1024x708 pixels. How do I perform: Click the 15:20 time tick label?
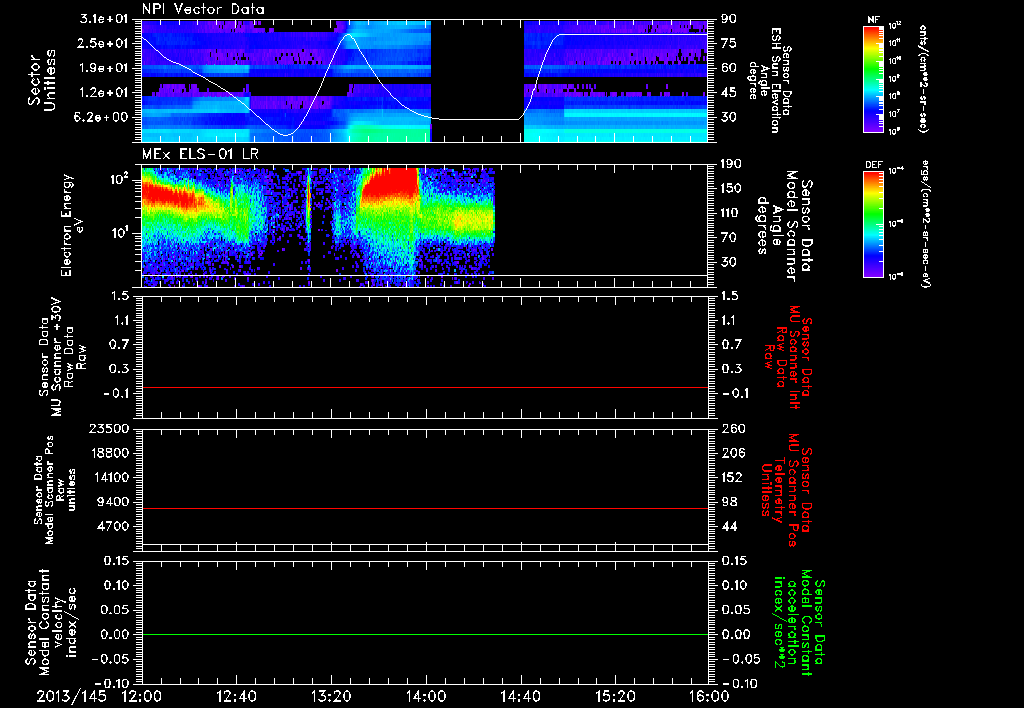(615, 696)
